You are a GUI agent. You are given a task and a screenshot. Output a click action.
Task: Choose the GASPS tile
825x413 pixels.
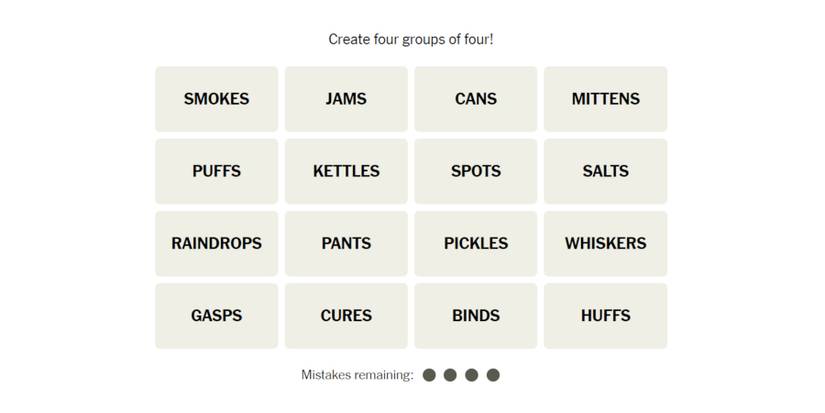216,315
